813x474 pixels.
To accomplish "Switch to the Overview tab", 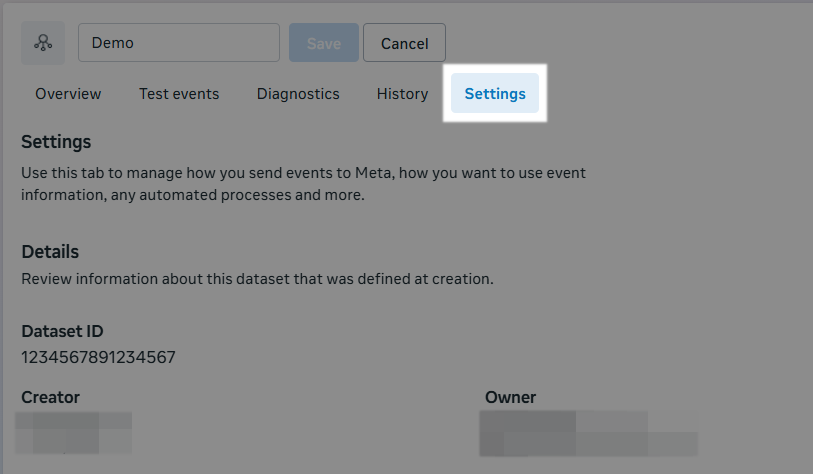I will click(68, 94).
